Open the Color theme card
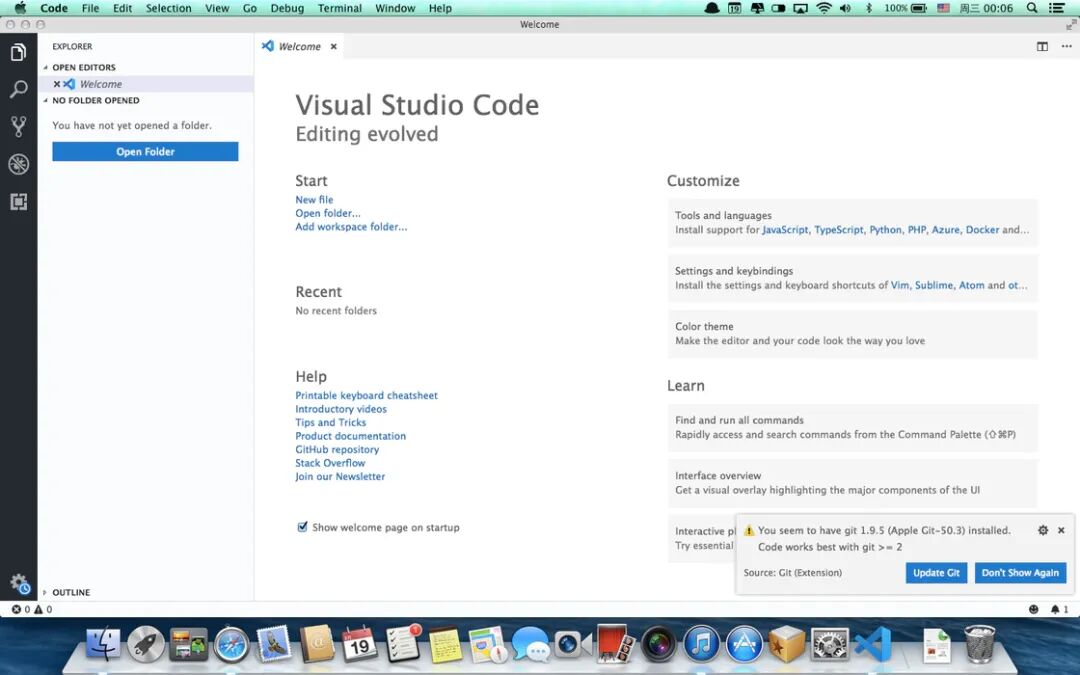The width and height of the screenshot is (1080, 675). click(x=853, y=334)
